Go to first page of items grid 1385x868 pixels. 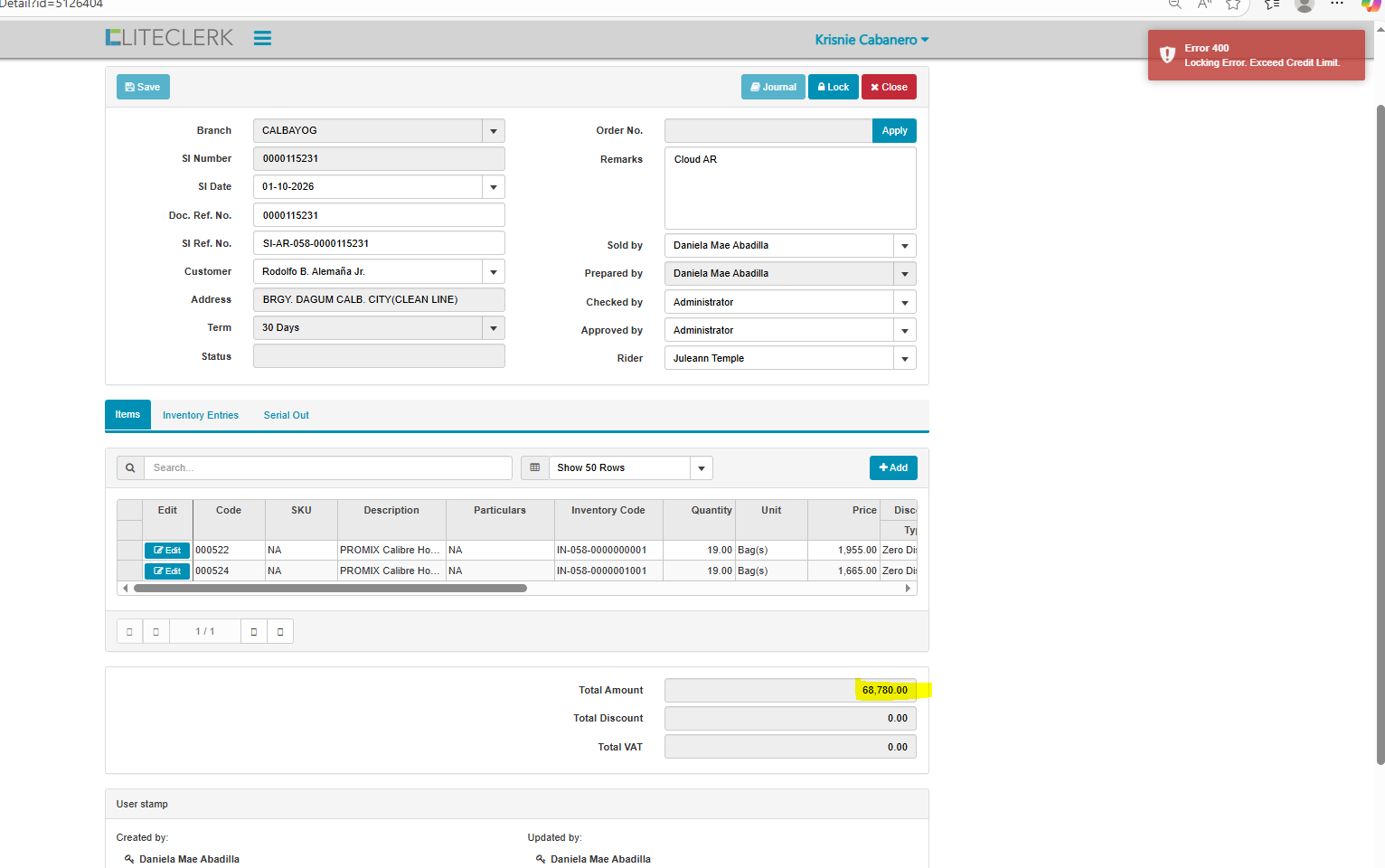(129, 632)
